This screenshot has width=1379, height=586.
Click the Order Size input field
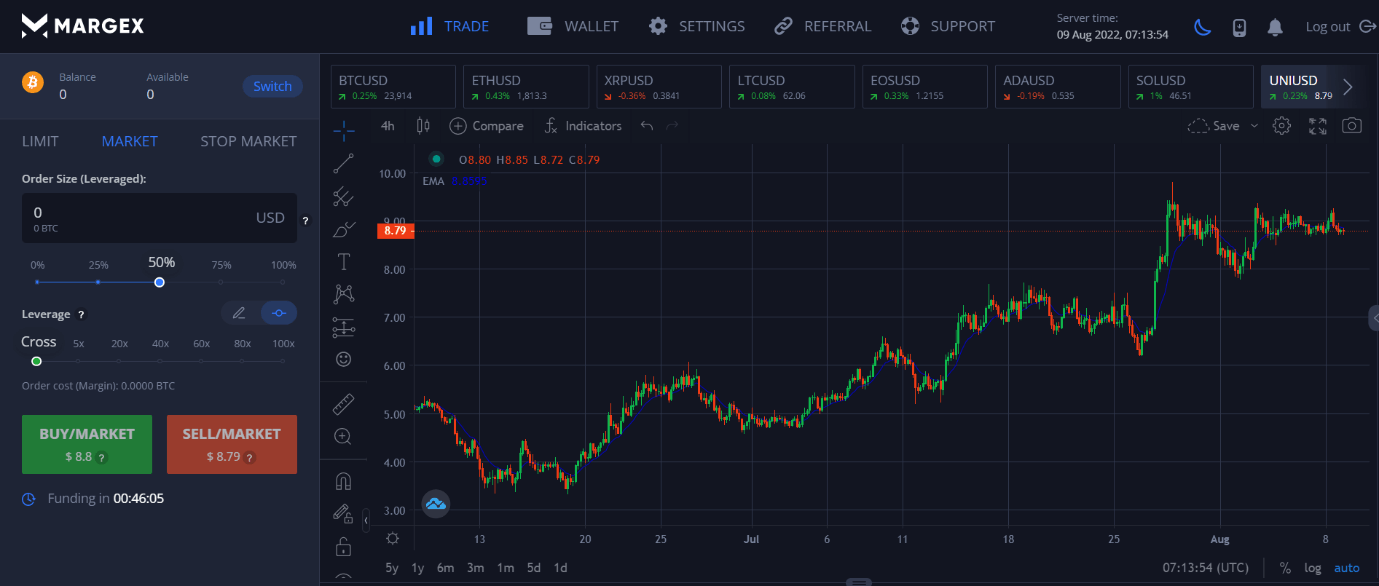[x=140, y=217]
